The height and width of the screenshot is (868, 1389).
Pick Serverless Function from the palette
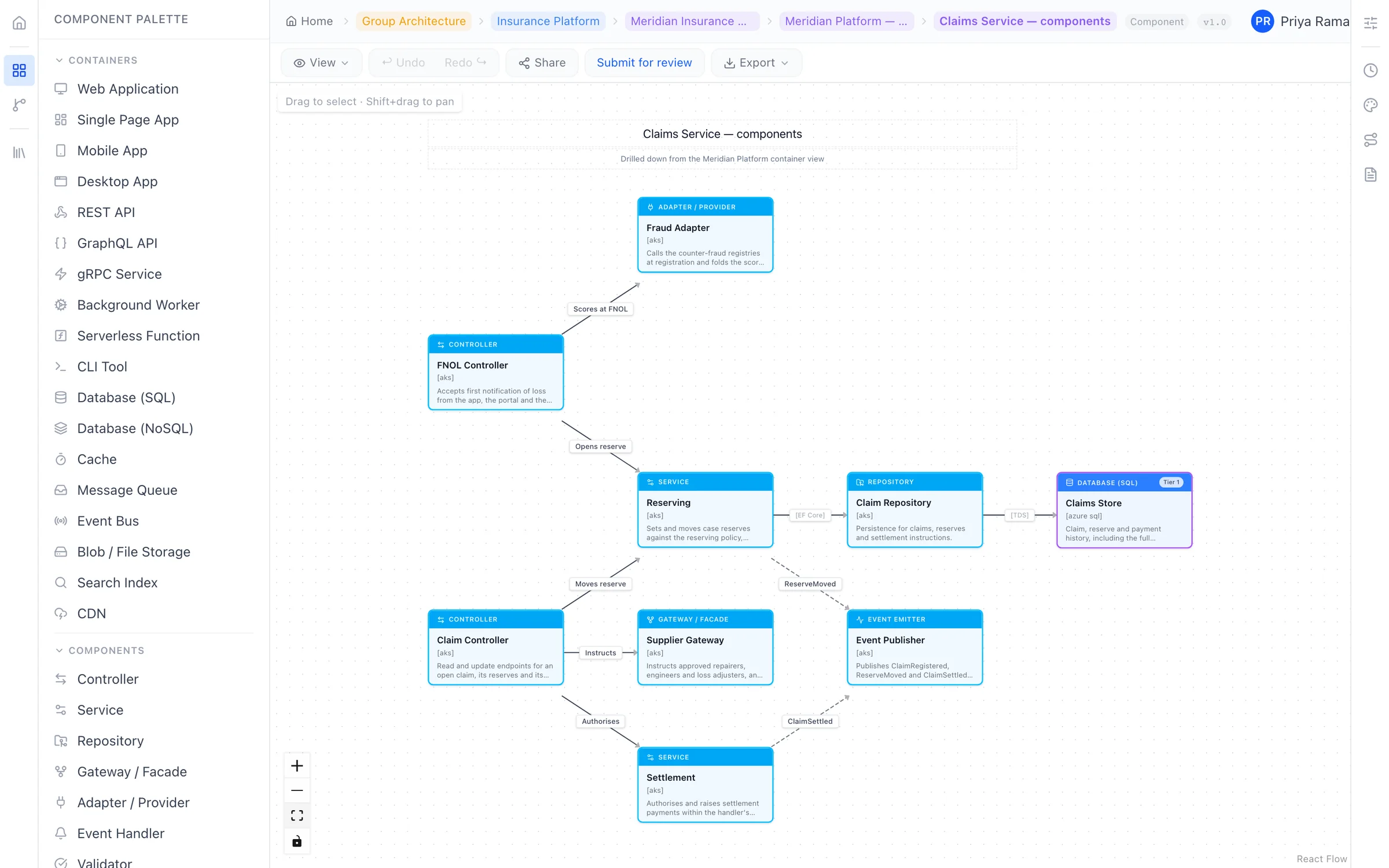[153, 336]
